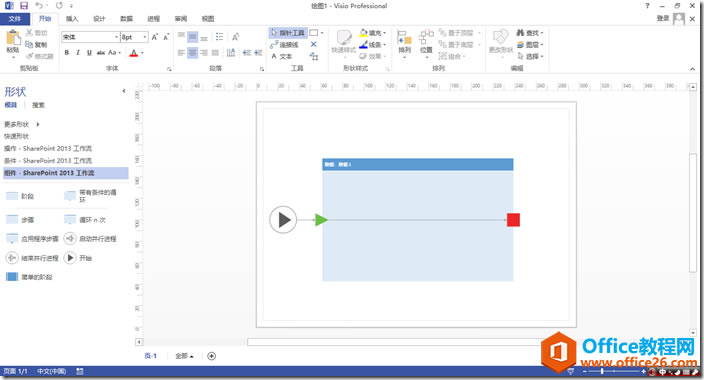704x380 pixels.
Task: Switch to the 视图 (View) tab
Action: point(208,18)
